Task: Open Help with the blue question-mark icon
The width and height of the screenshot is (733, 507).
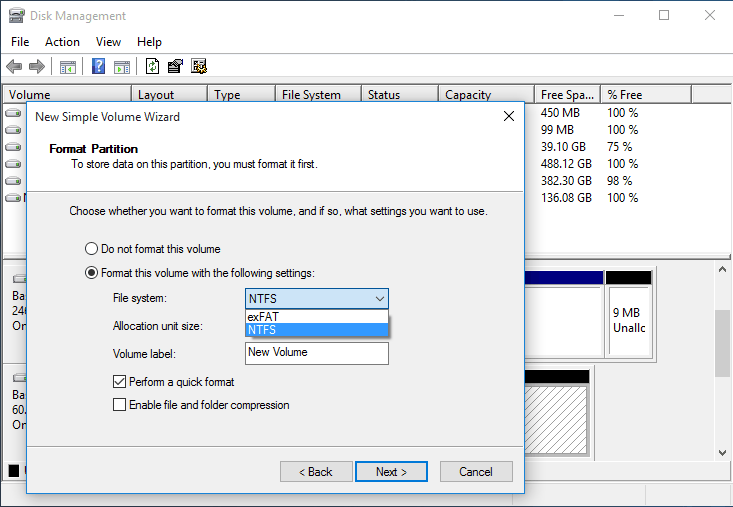Action: click(98, 66)
